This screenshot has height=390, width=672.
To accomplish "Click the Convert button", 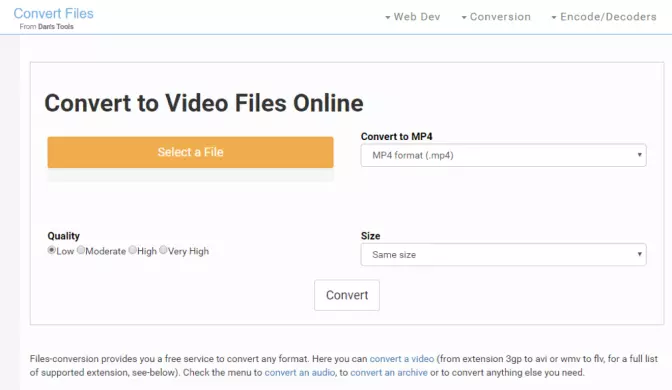I will tap(347, 295).
